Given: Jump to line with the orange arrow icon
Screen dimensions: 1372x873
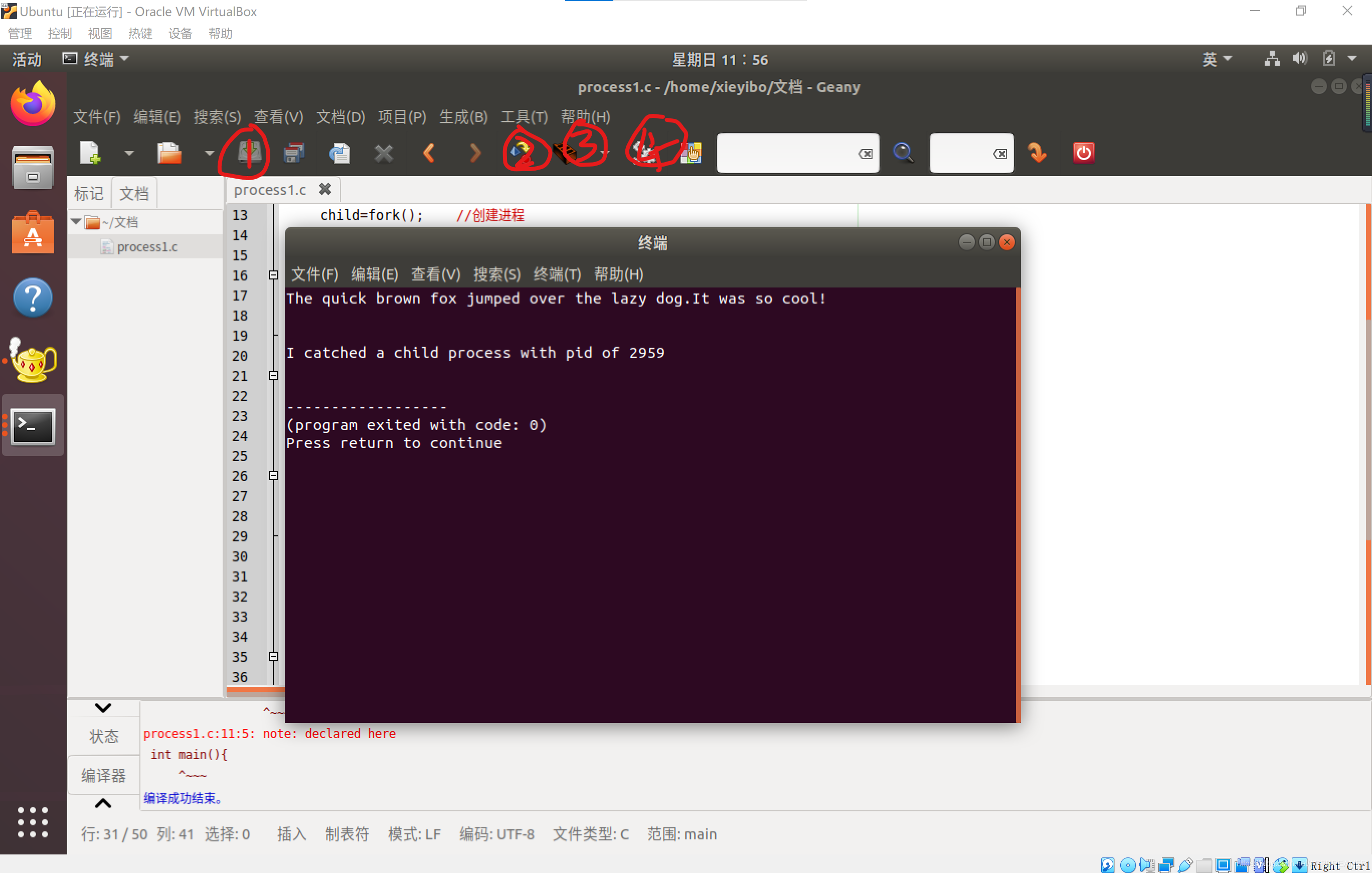Looking at the screenshot, I should pos(1038,153).
